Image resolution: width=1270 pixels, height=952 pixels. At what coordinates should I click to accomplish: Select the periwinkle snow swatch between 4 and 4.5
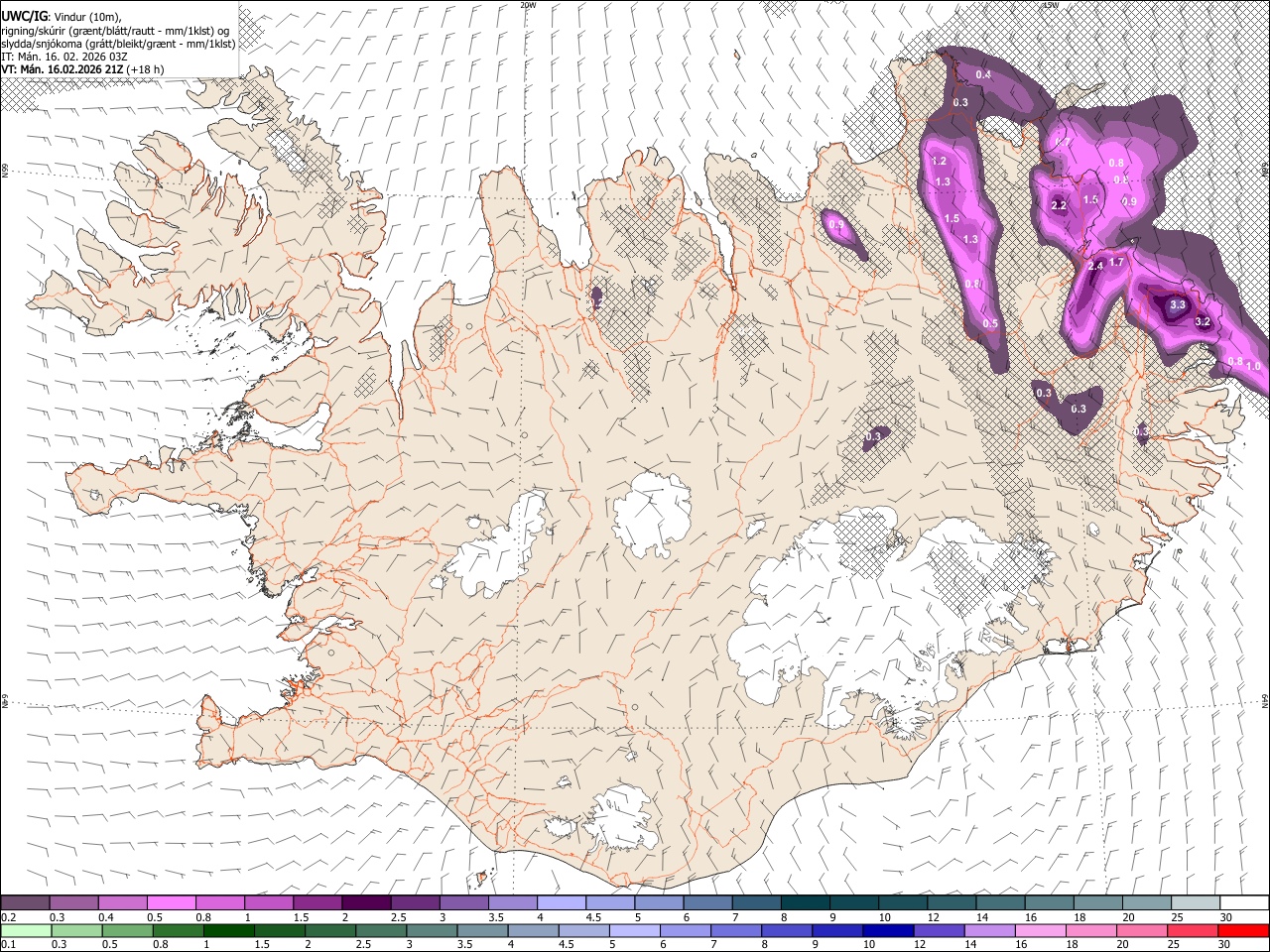561,903
